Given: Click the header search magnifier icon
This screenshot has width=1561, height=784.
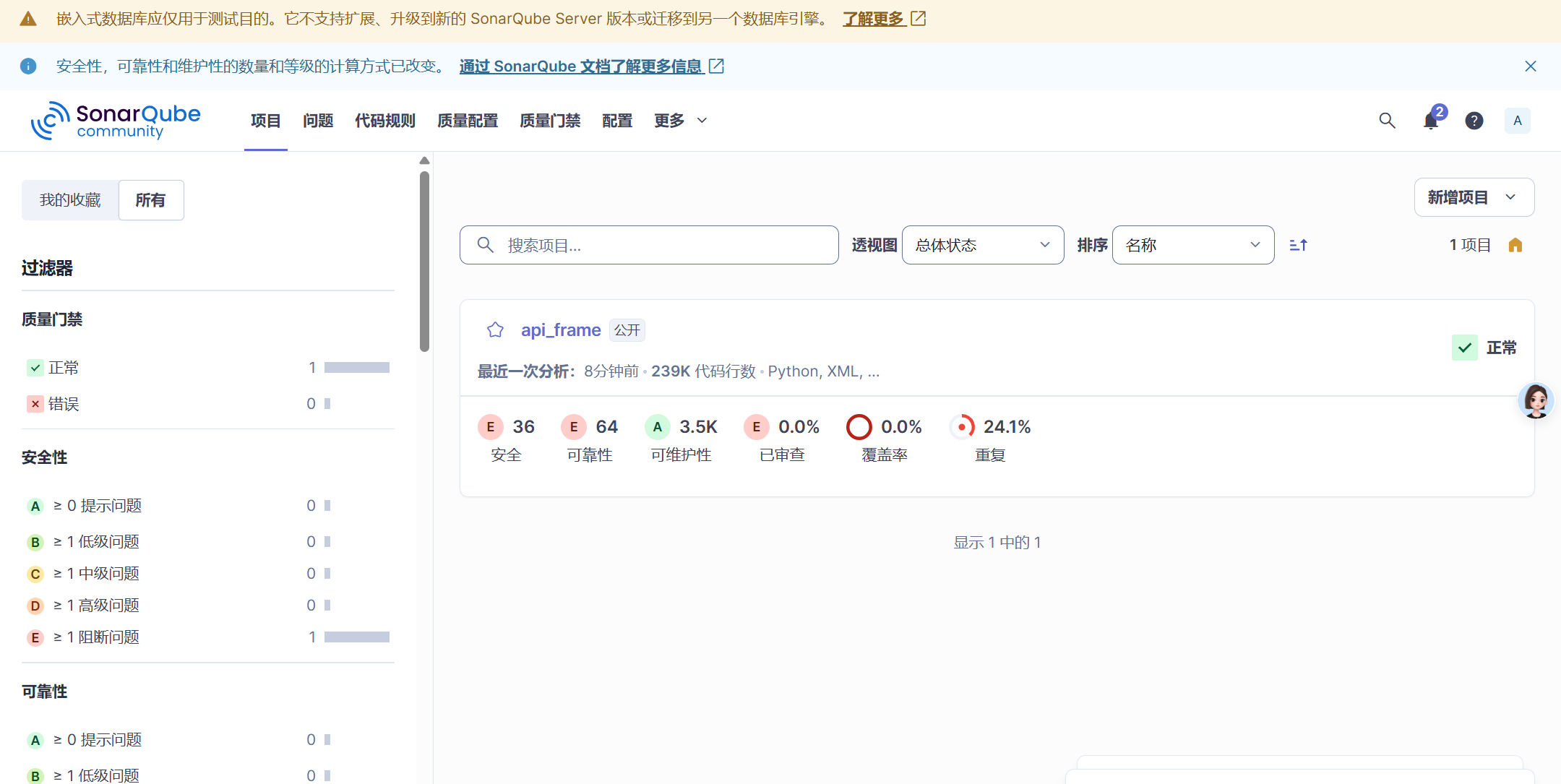Looking at the screenshot, I should coord(1387,121).
